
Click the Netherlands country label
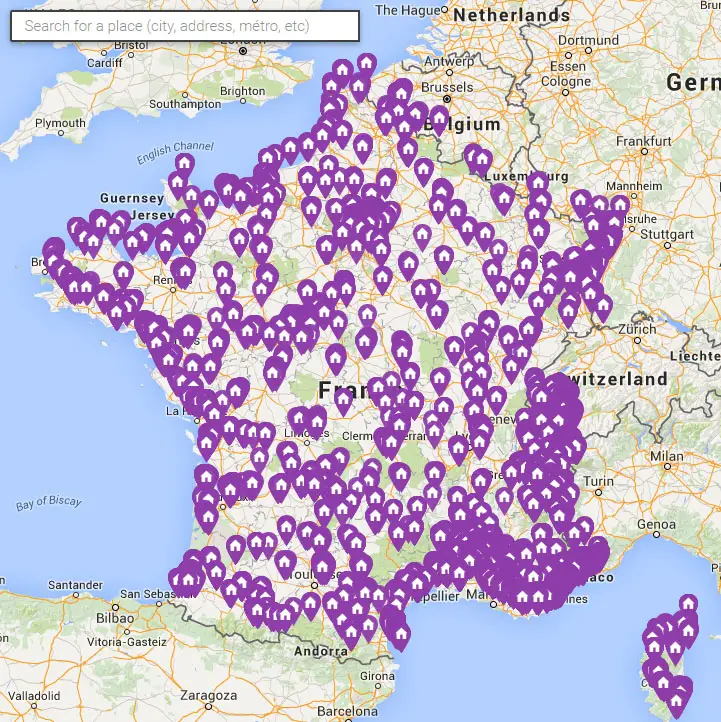511,15
